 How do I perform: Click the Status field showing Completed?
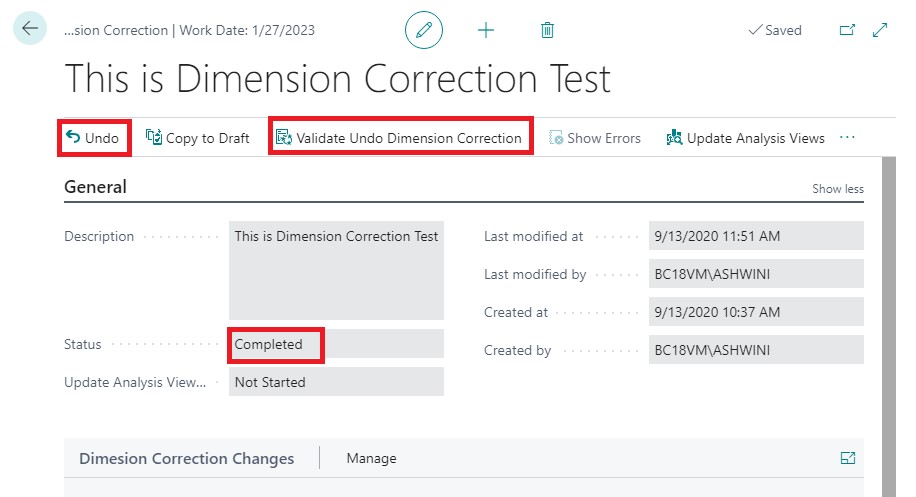coord(336,344)
